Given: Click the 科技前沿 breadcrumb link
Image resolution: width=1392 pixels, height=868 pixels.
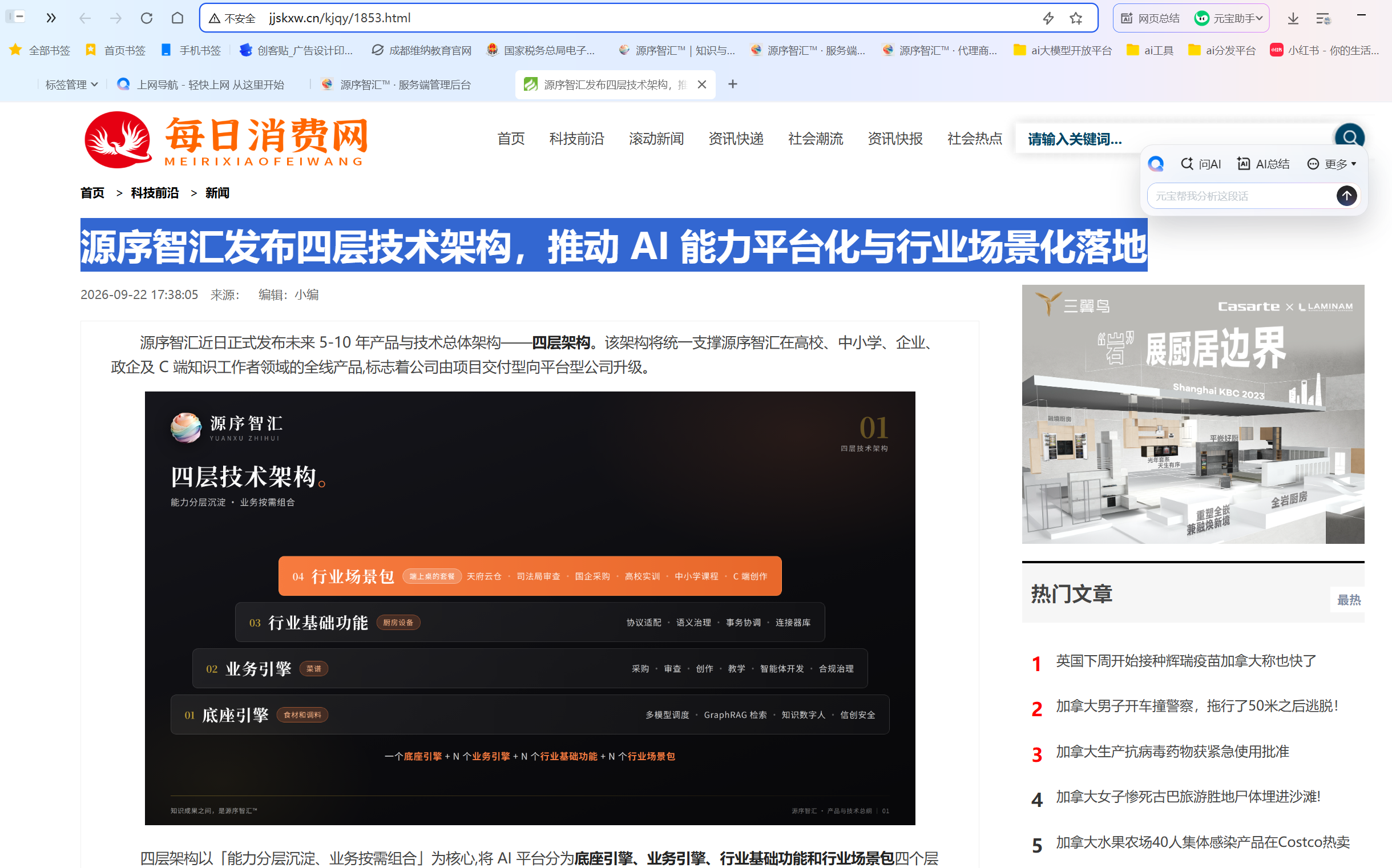Looking at the screenshot, I should [x=155, y=193].
